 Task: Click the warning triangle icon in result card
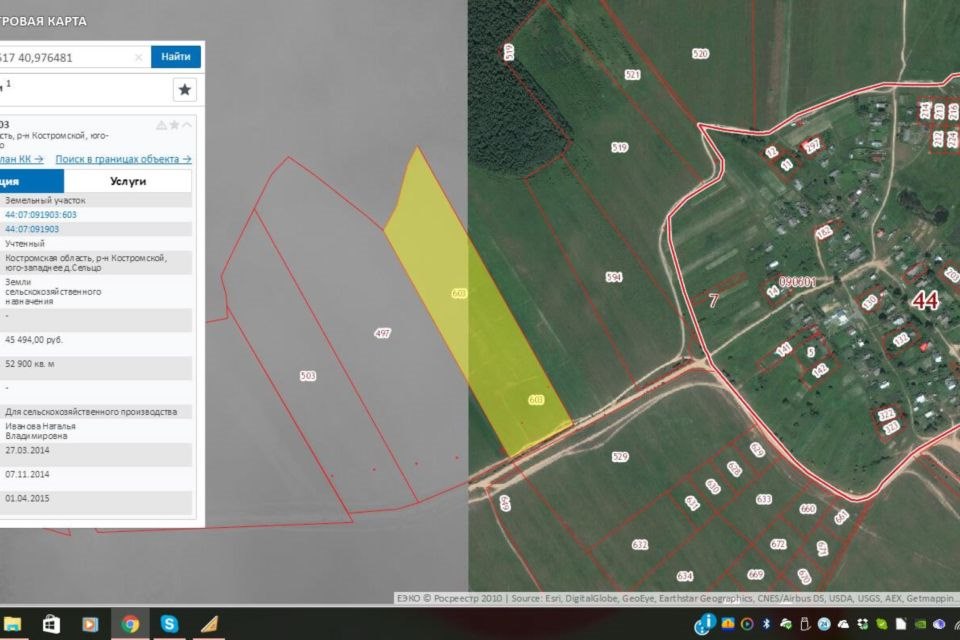click(160, 125)
